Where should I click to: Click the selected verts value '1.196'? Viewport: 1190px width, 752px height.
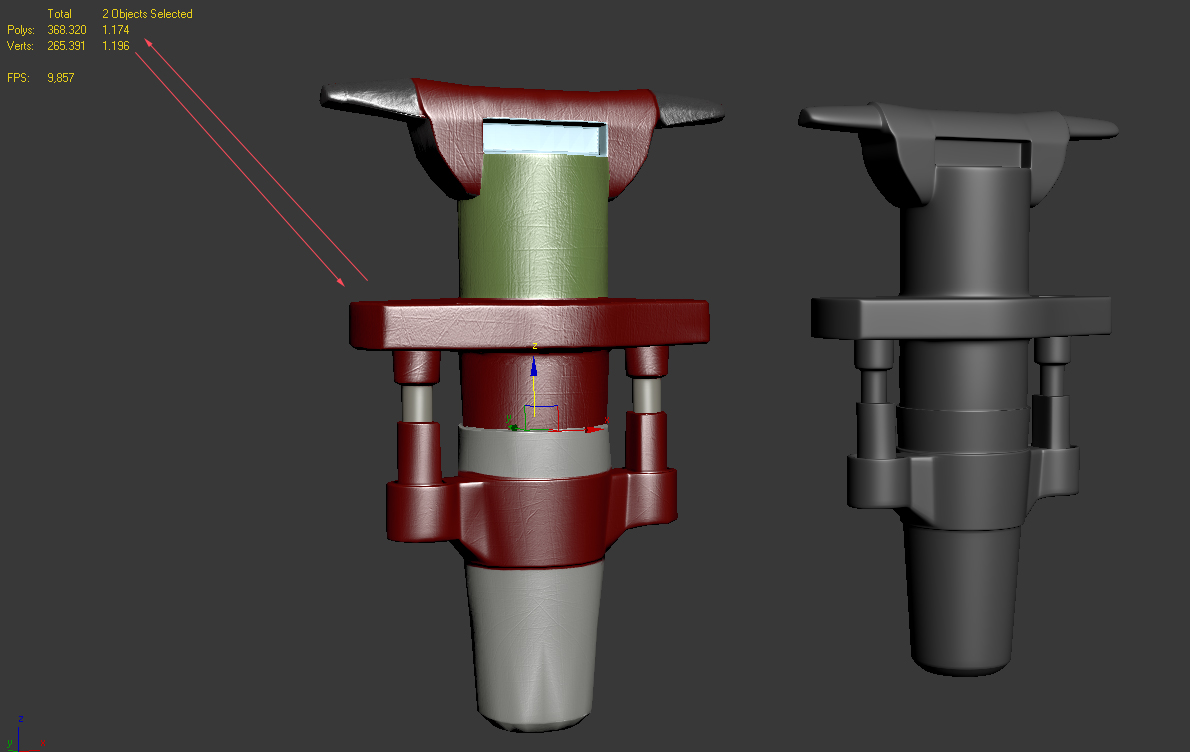point(115,46)
